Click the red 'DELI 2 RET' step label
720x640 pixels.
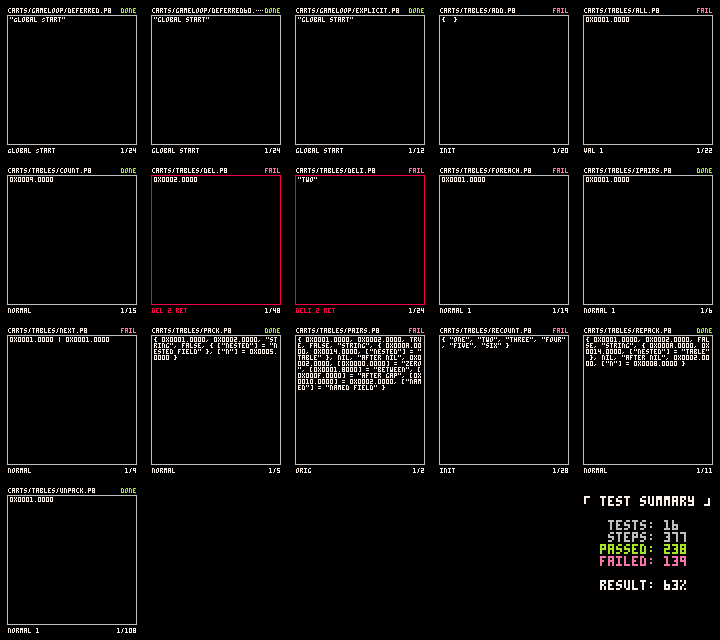click(315, 311)
